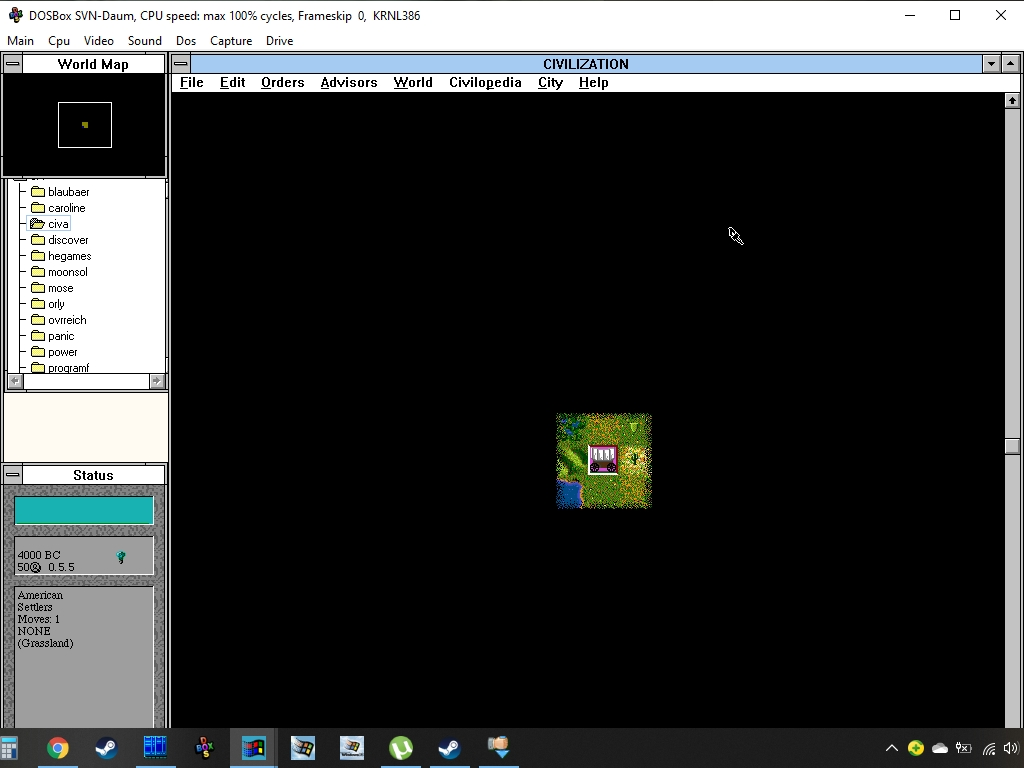Click the box-with-arrow taskbar icon
The image size is (1024, 768).
(499, 746)
